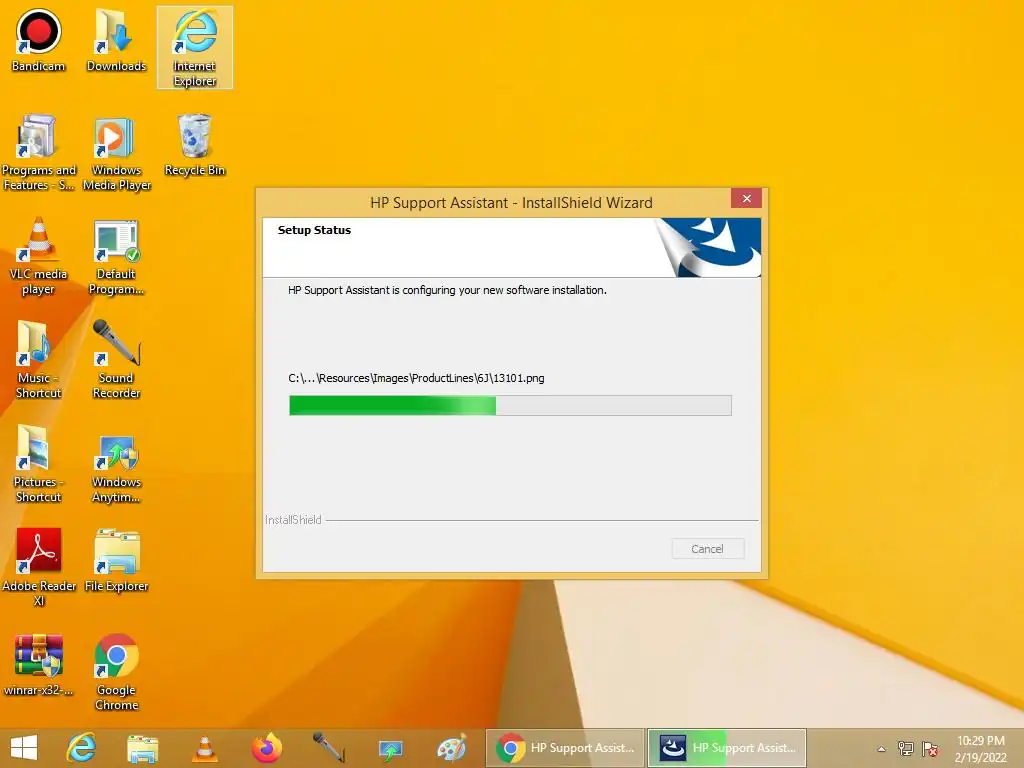
Task: Select VLC media player desktop icon
Action: (39, 256)
